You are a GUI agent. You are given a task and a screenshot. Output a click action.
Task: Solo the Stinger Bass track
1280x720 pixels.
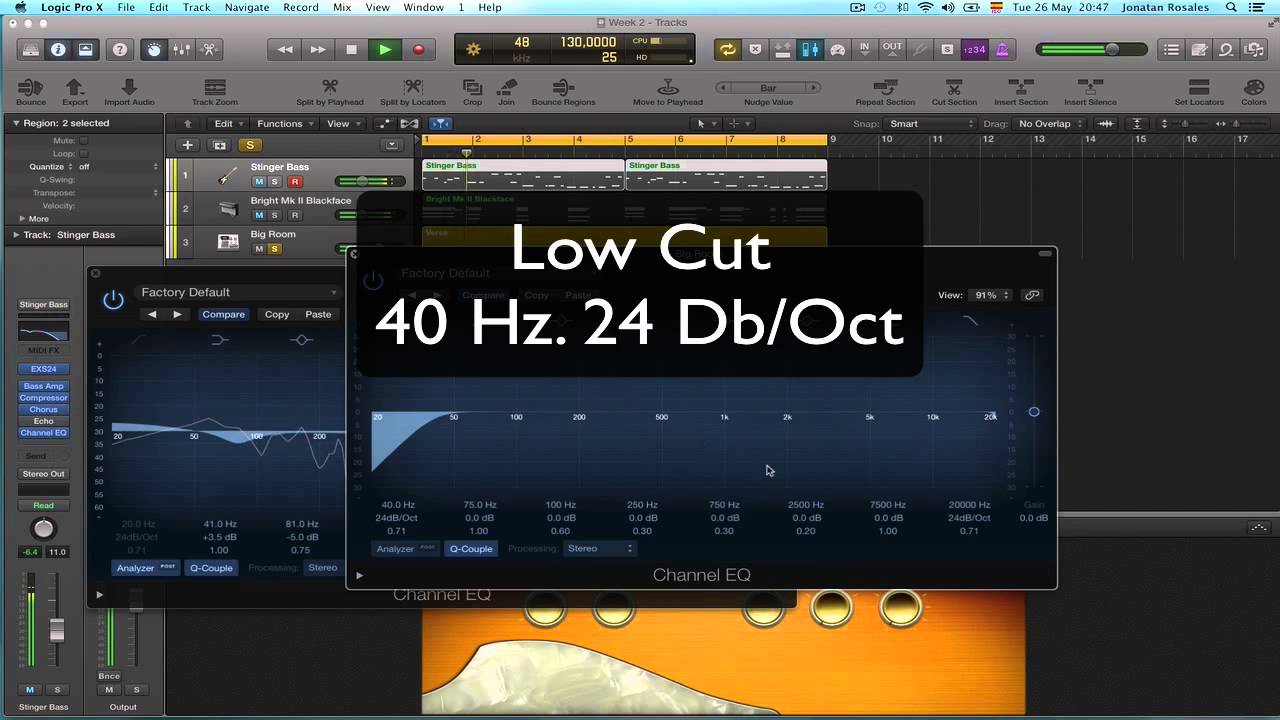point(274,182)
